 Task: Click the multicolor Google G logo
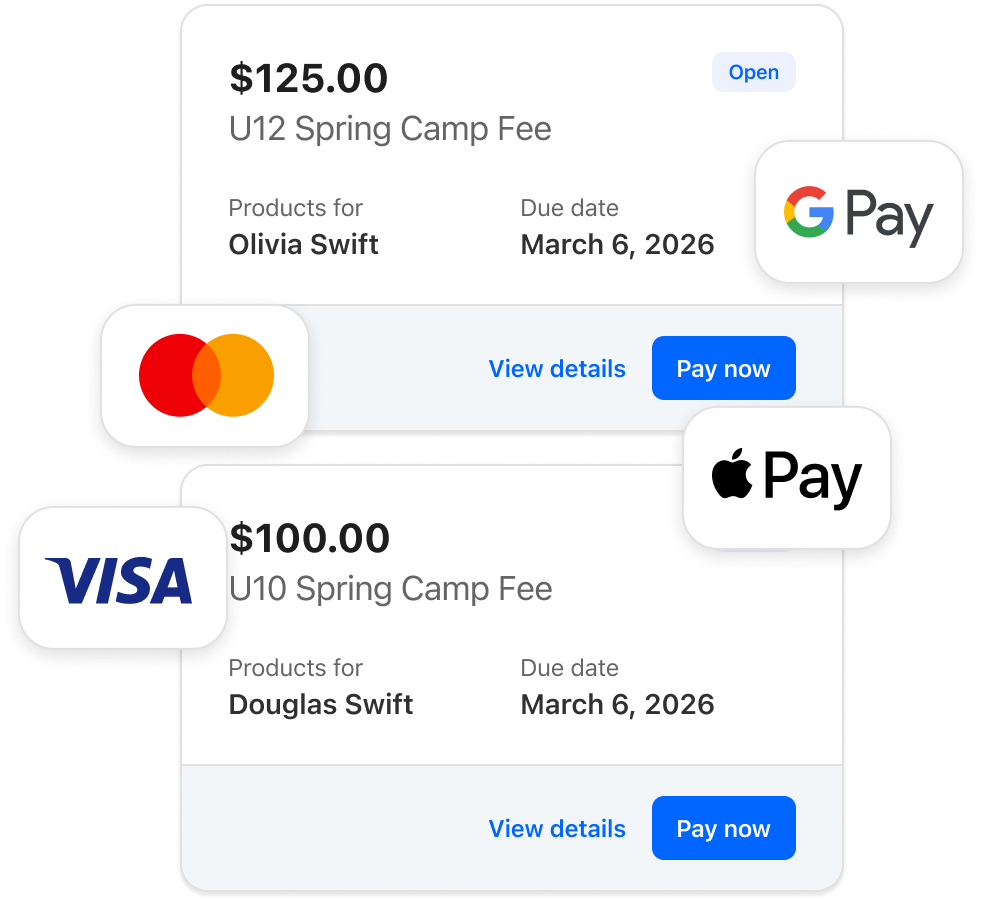pyautogui.click(x=809, y=212)
